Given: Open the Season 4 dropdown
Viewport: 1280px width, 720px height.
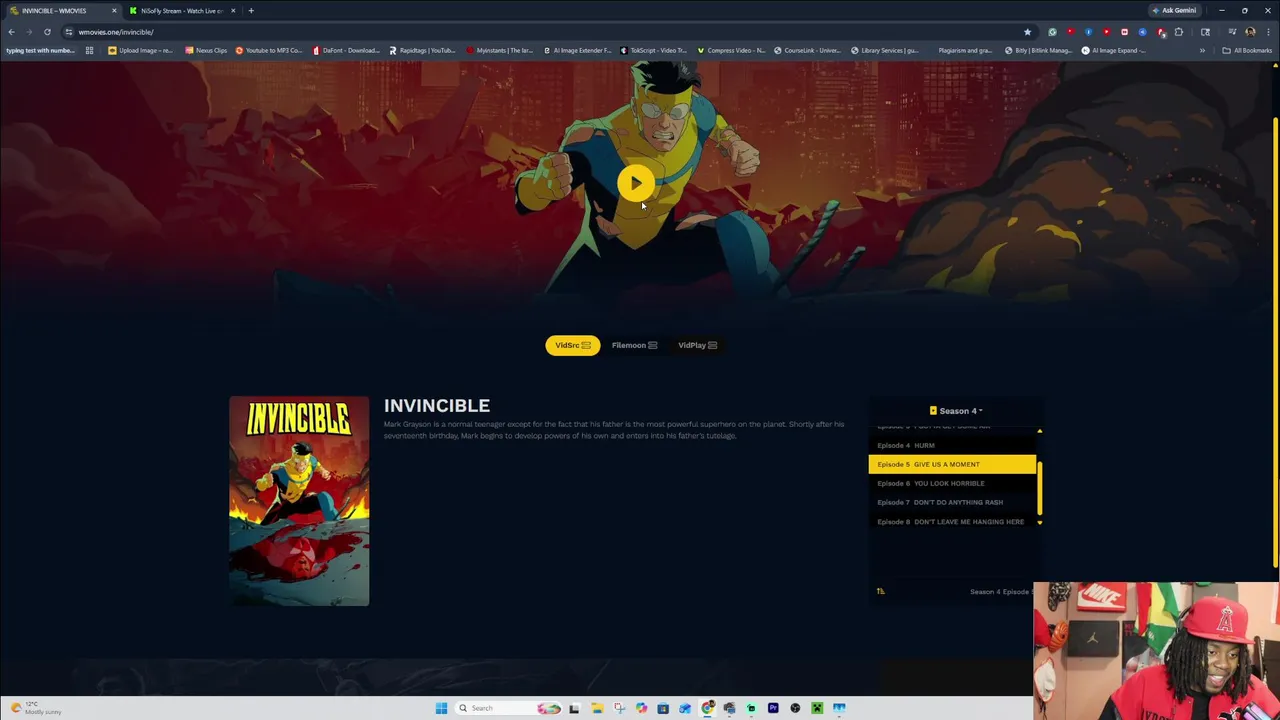Looking at the screenshot, I should coord(956,411).
